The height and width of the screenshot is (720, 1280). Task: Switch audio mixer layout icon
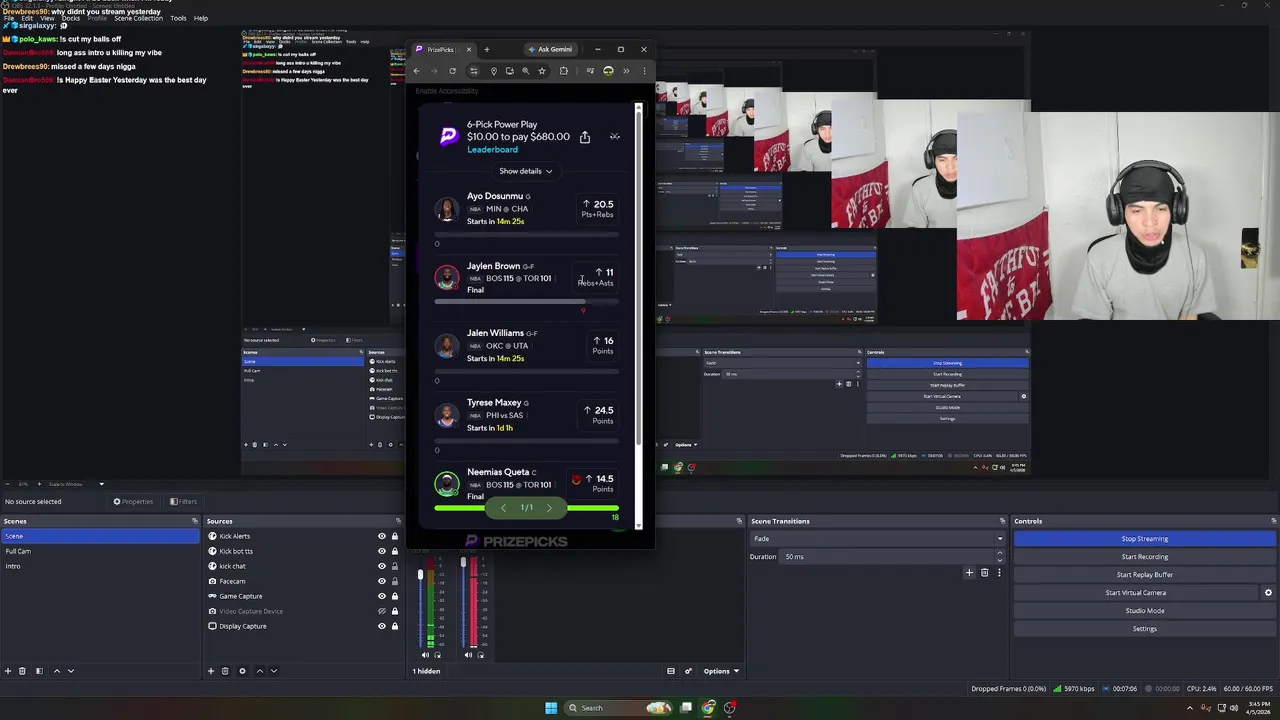(671, 671)
